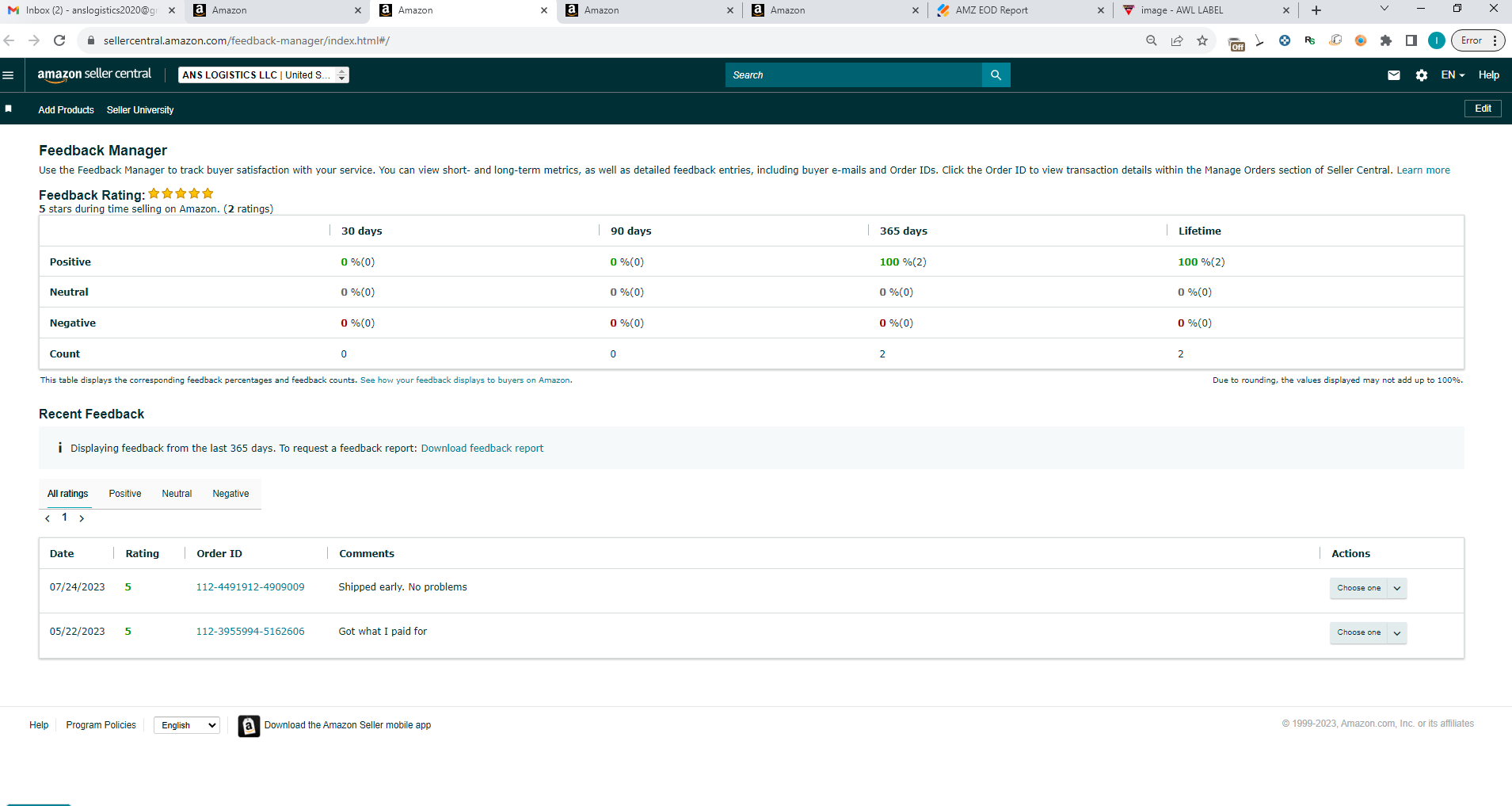Select the All ratings tab

pos(68,494)
